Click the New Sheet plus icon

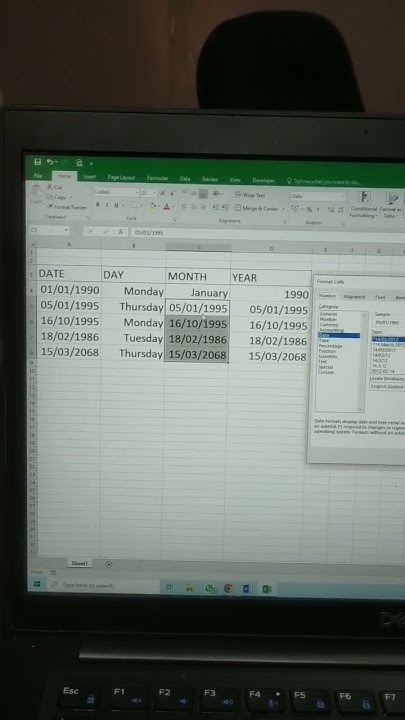pyautogui.click(x=109, y=564)
